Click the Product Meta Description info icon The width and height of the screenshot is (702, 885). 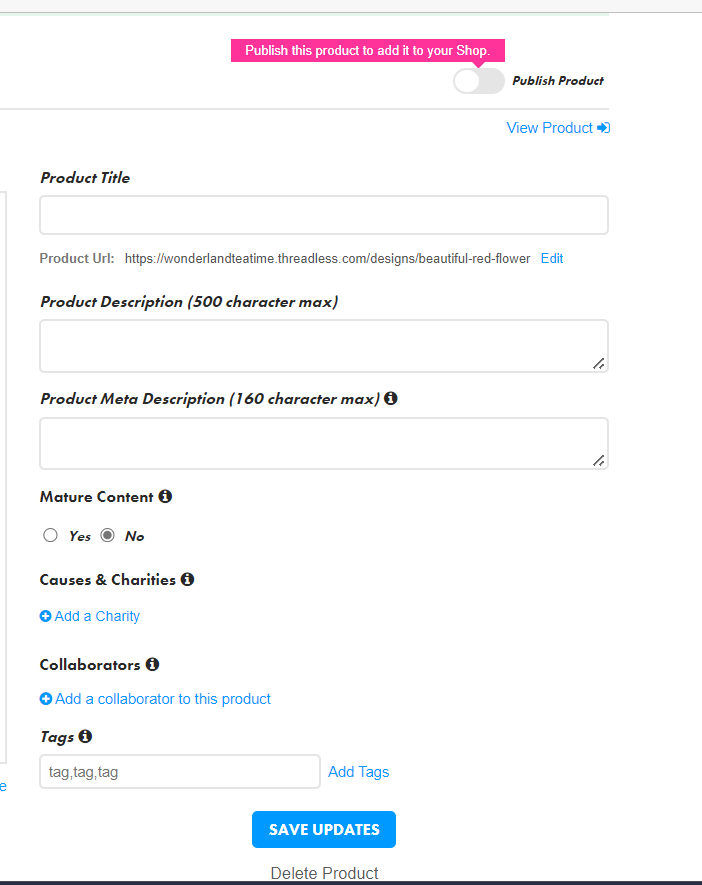391,398
